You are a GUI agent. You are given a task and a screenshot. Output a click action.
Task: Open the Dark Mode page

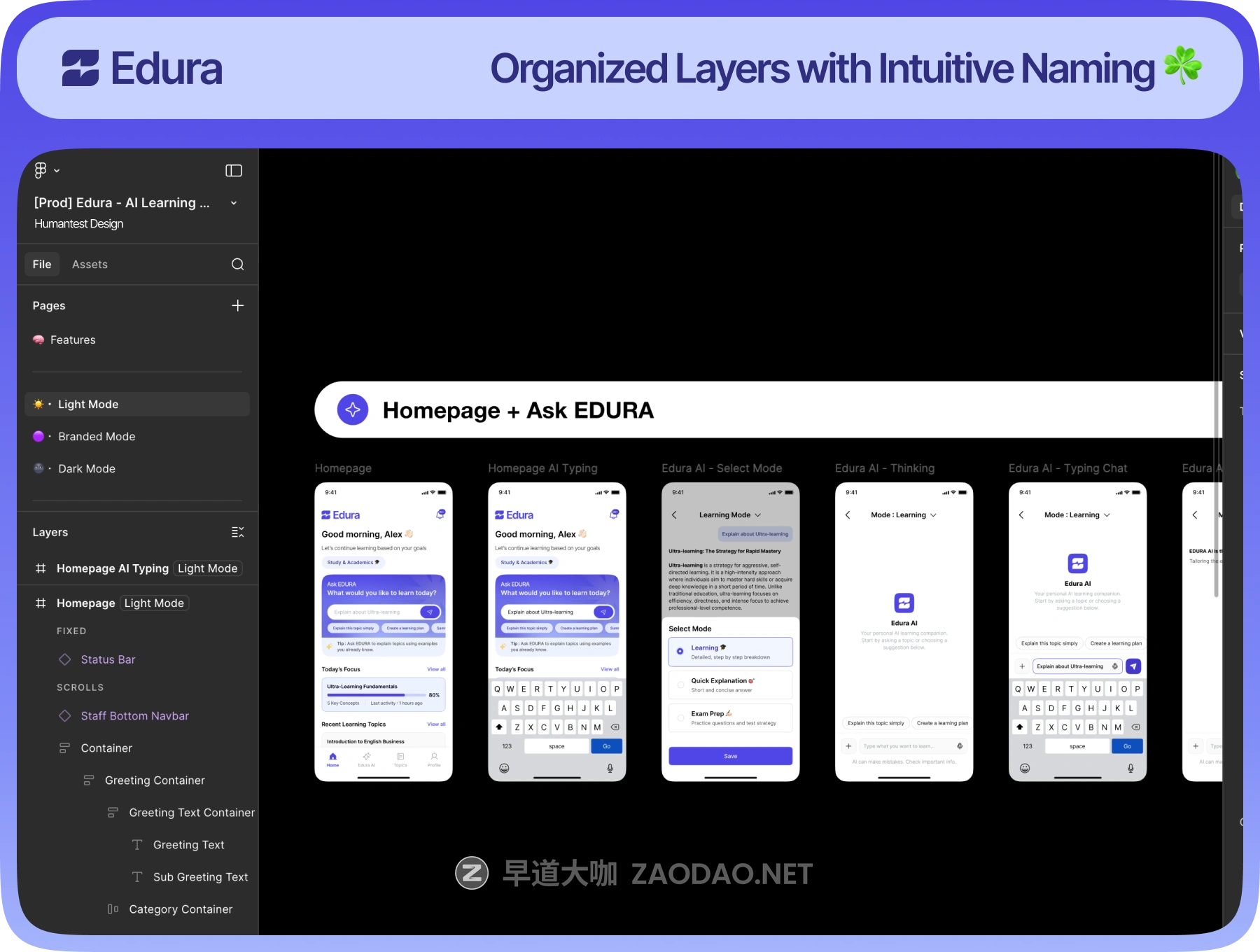pos(87,469)
